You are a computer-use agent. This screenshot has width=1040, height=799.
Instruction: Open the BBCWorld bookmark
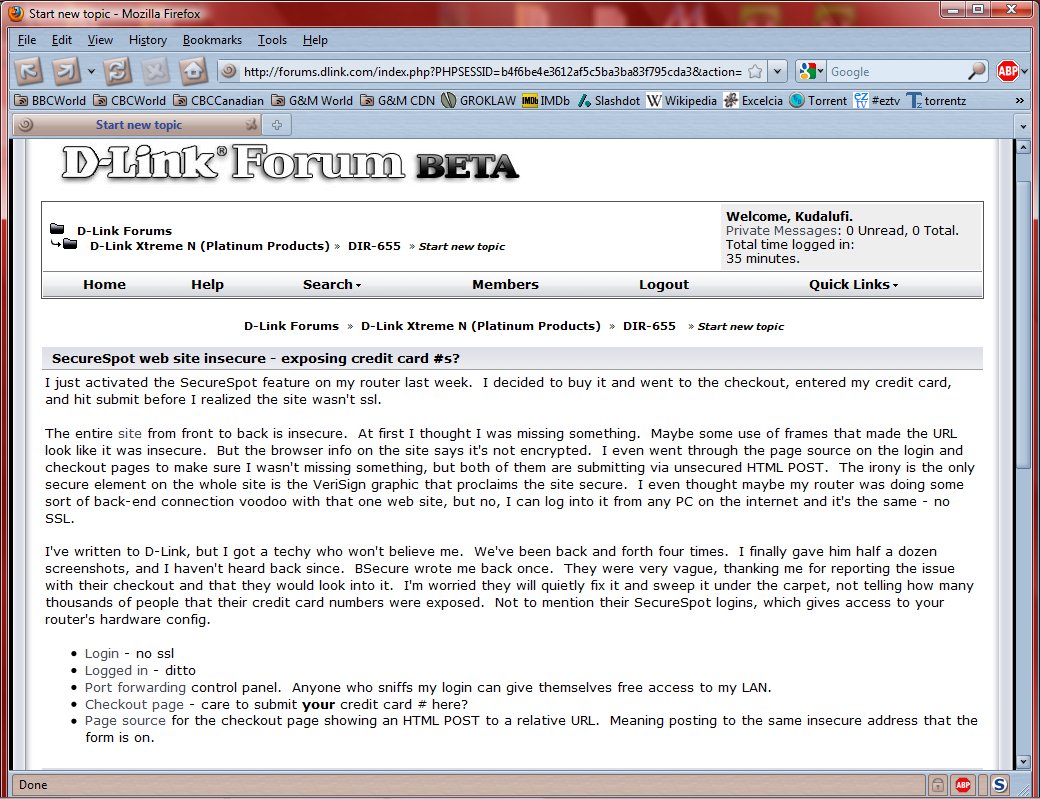tap(50, 101)
